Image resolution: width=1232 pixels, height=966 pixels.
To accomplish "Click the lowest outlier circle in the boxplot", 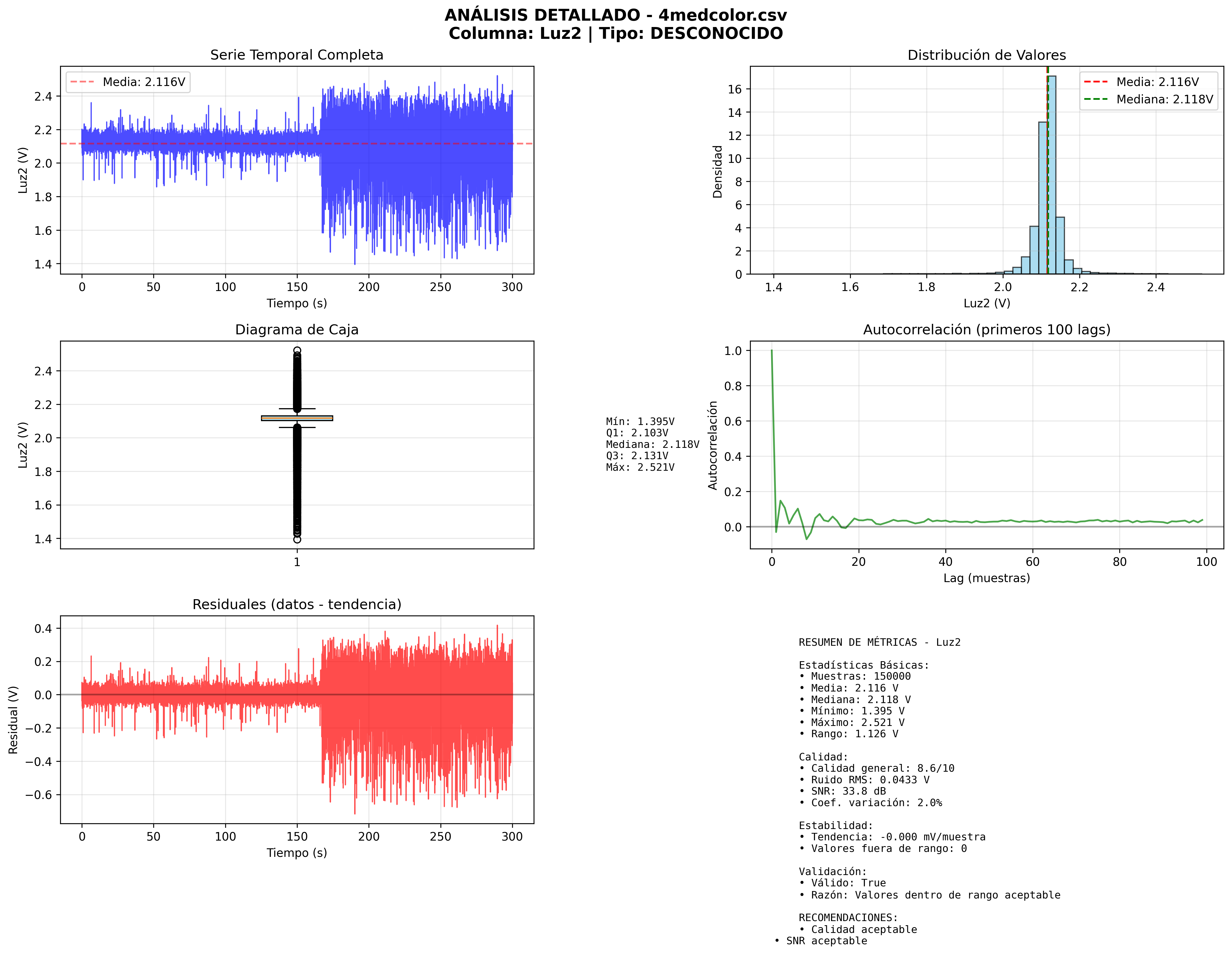I will tap(297, 540).
